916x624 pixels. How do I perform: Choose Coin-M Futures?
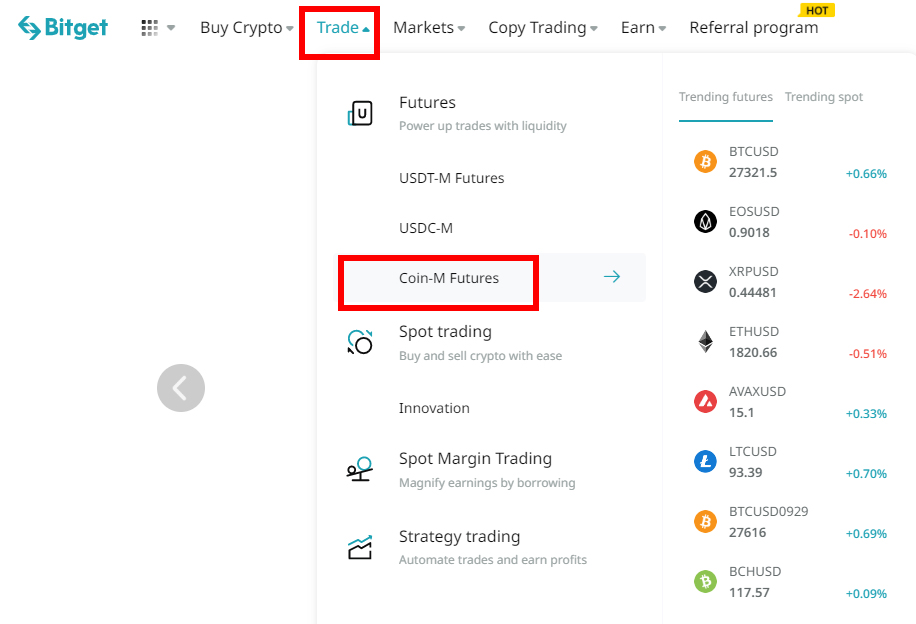(449, 278)
